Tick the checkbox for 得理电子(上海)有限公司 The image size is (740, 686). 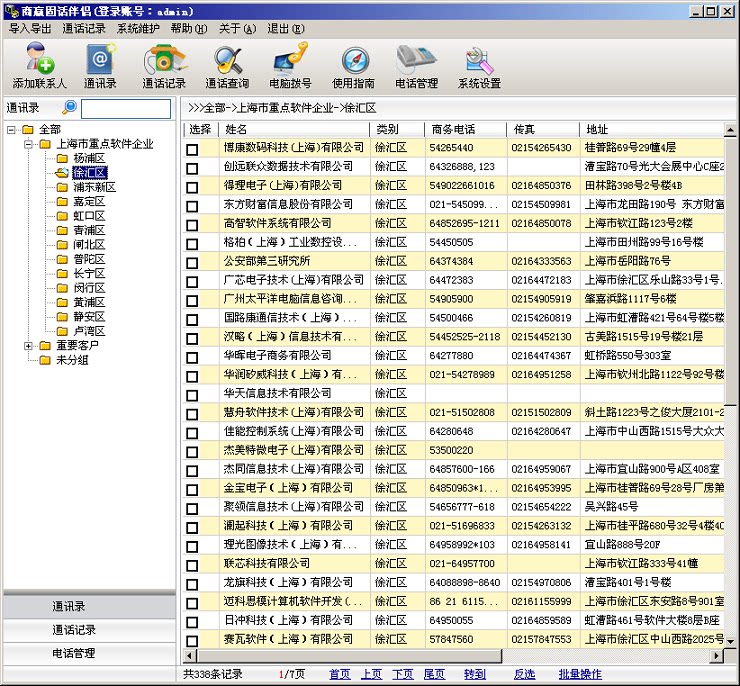(192, 187)
